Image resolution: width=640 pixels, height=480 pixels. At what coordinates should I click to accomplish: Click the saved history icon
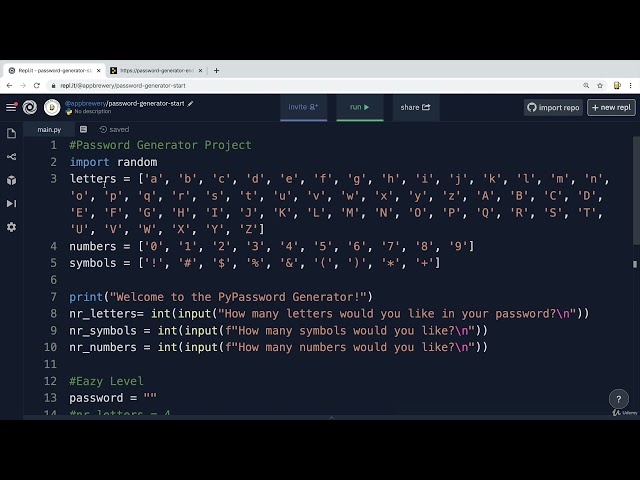103,129
